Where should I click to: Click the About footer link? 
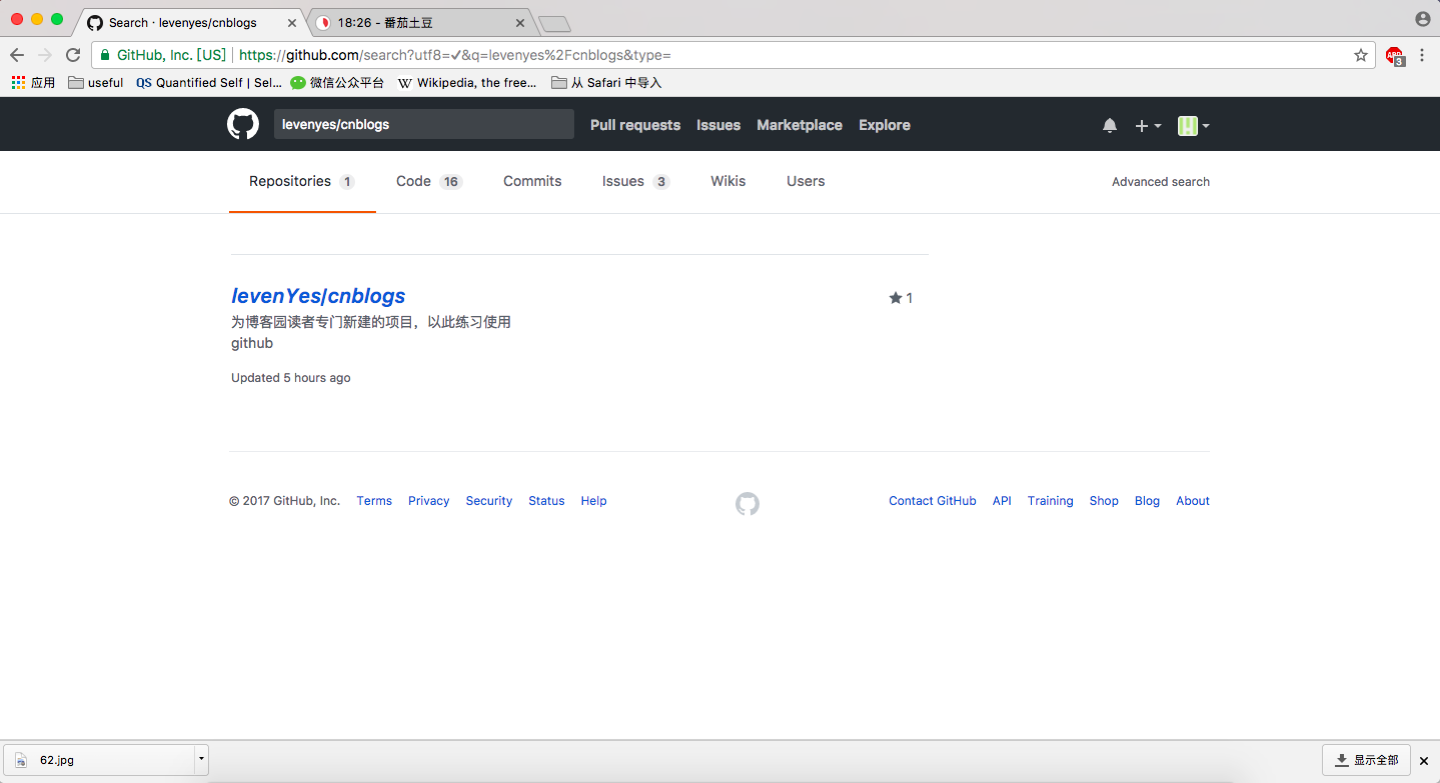[x=1193, y=501]
